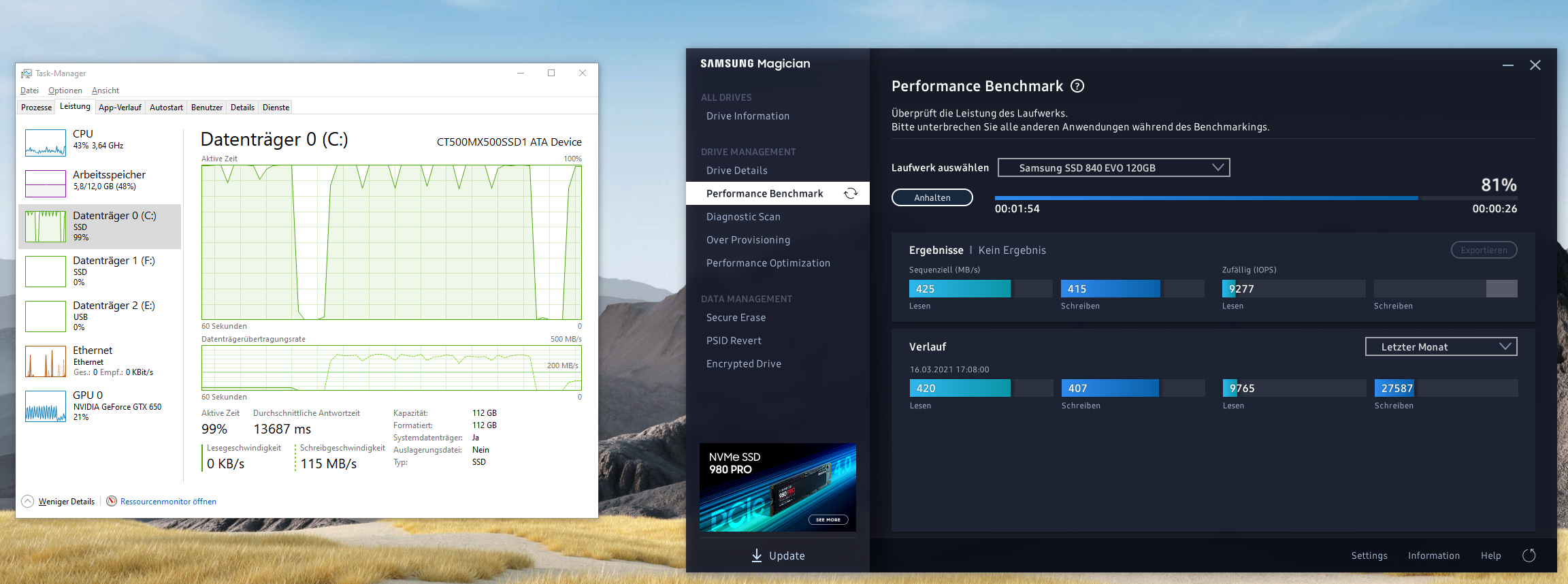1568x584 pixels.
Task: Click Weniger Details in Task-Manager
Action: [x=67, y=502]
